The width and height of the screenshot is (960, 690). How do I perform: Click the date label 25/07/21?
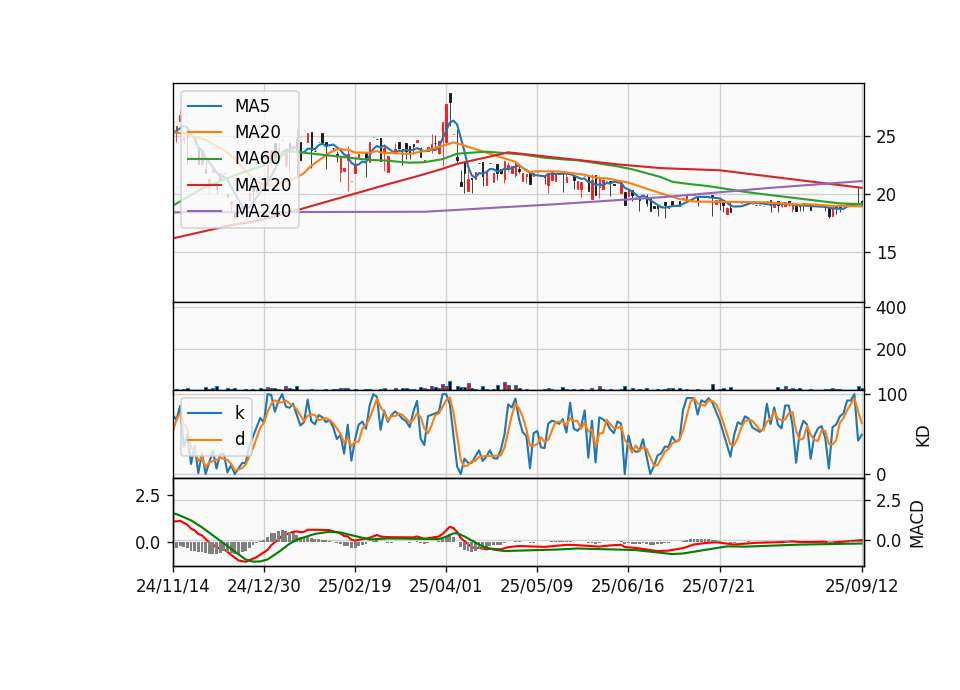click(719, 586)
